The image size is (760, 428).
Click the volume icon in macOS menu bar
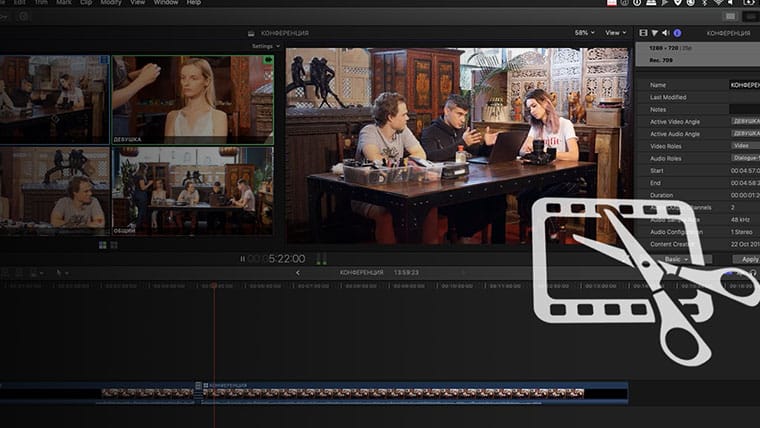pos(730,3)
